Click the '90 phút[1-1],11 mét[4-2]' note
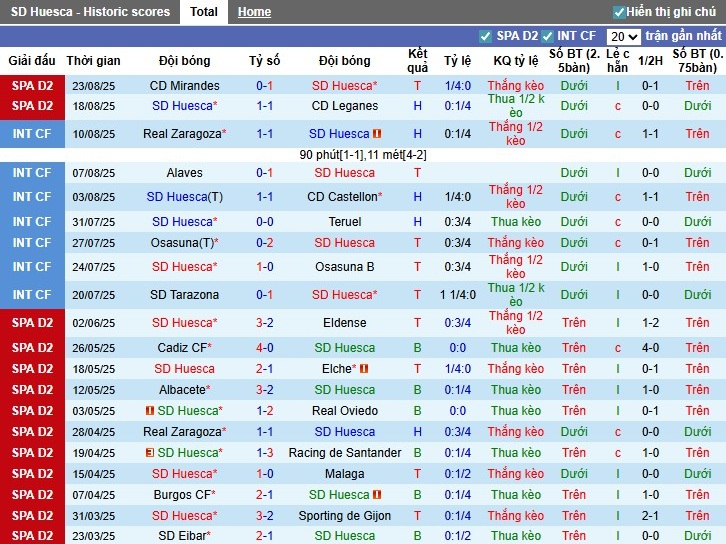The image size is (726, 544). point(363,155)
